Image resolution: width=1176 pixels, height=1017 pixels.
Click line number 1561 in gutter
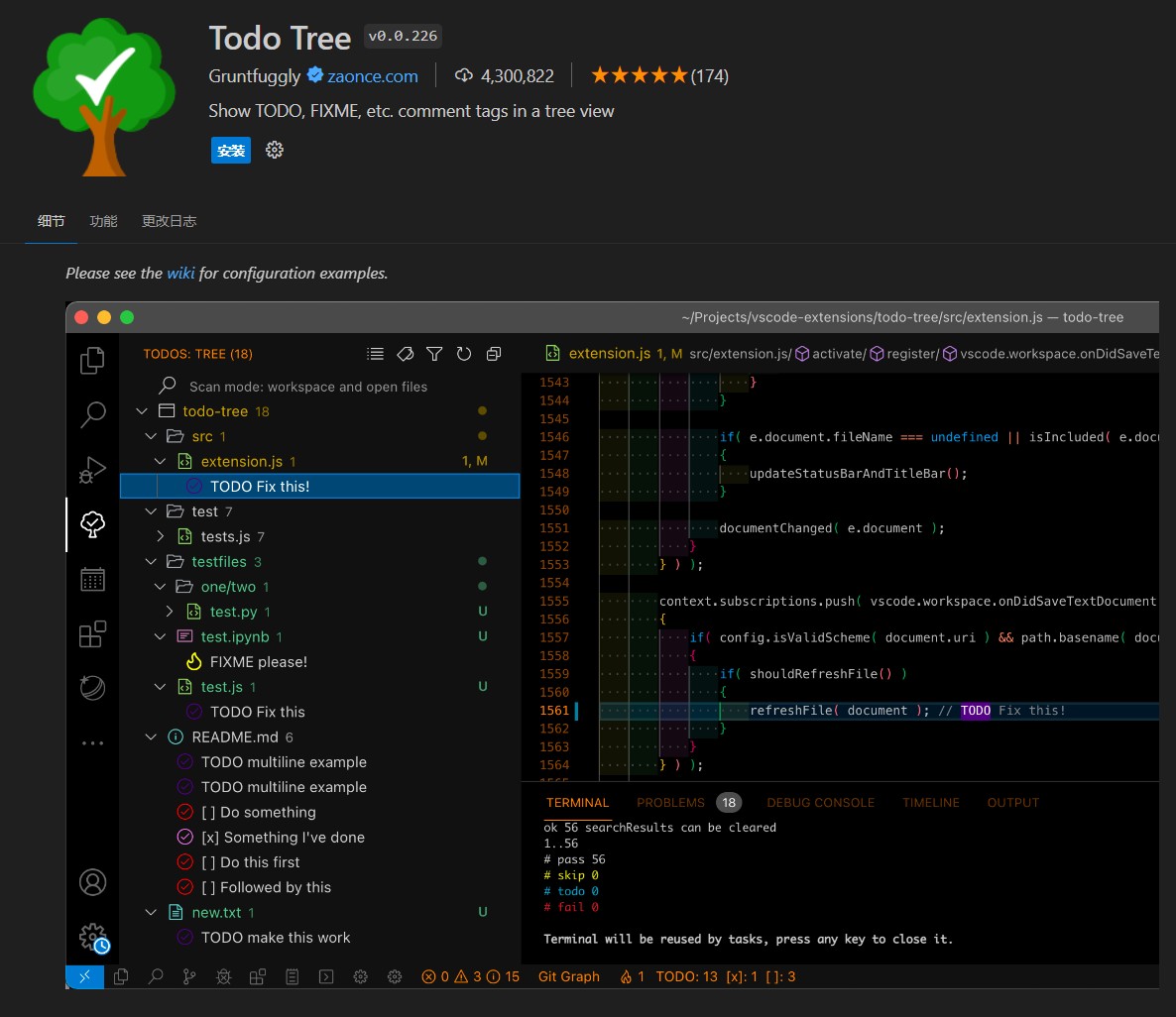click(x=554, y=711)
